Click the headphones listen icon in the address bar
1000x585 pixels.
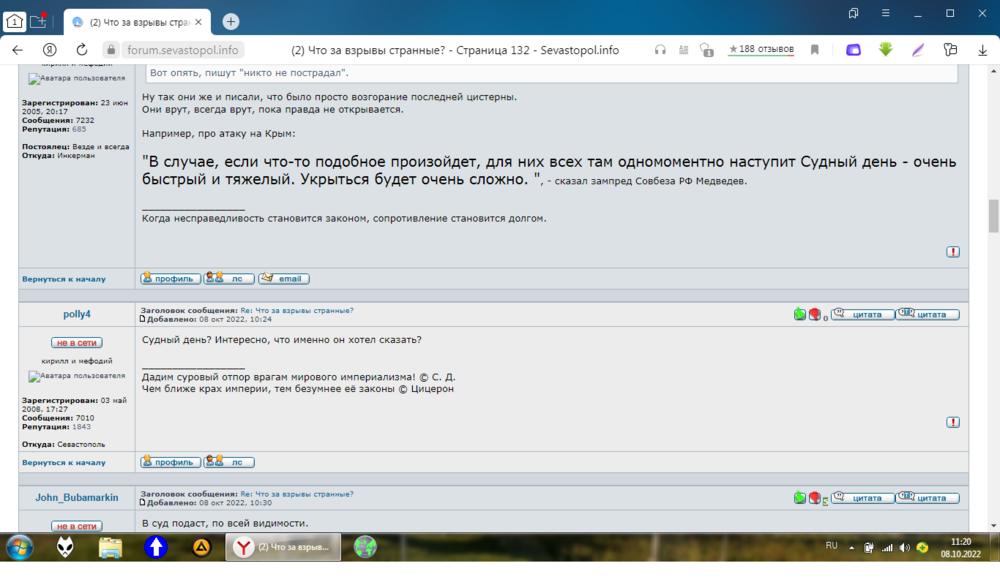click(x=661, y=49)
